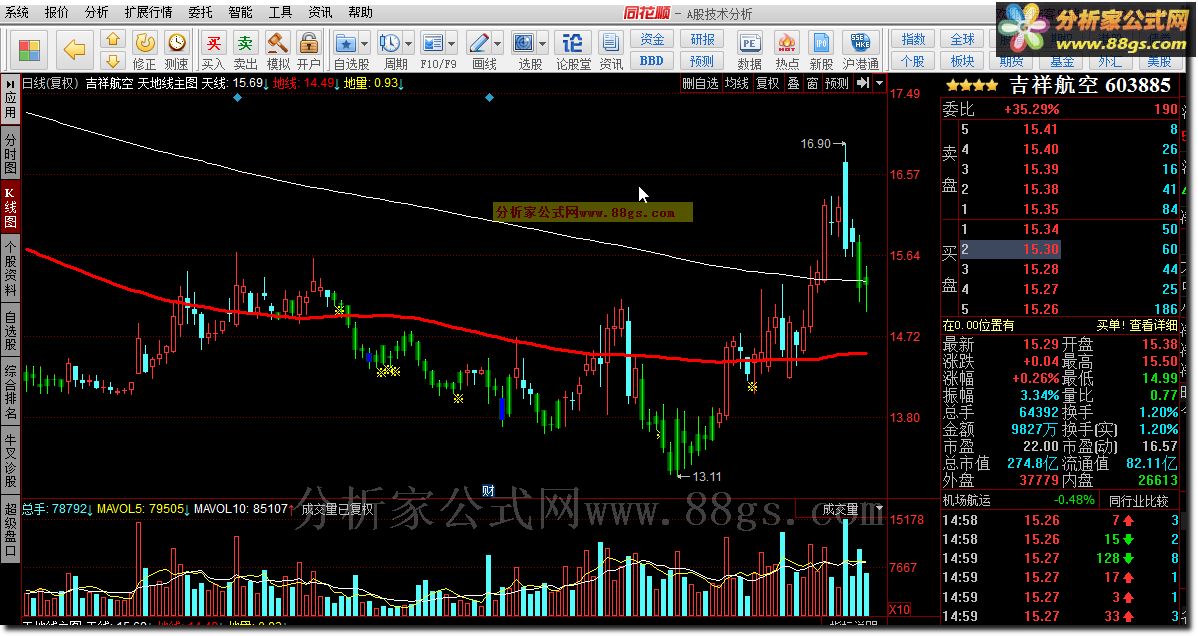
Task: Expand the 画线 dropdown arrow
Action: click(x=497, y=44)
